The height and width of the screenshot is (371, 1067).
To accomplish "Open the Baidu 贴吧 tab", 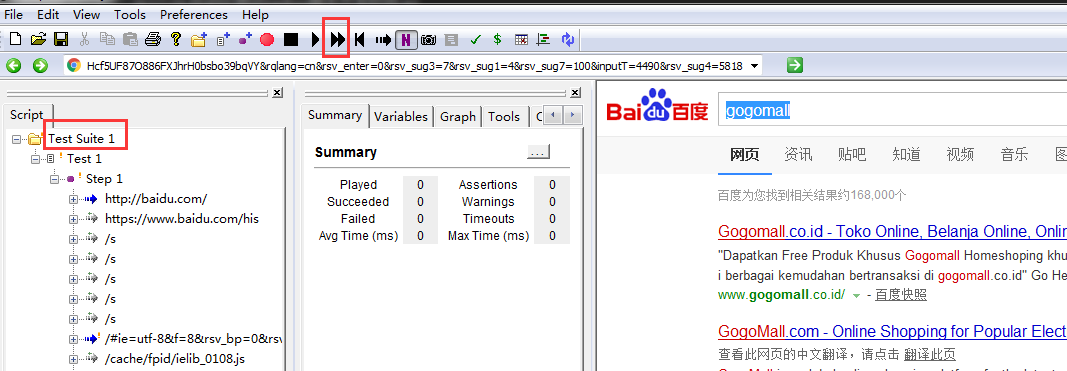I will pos(852,154).
